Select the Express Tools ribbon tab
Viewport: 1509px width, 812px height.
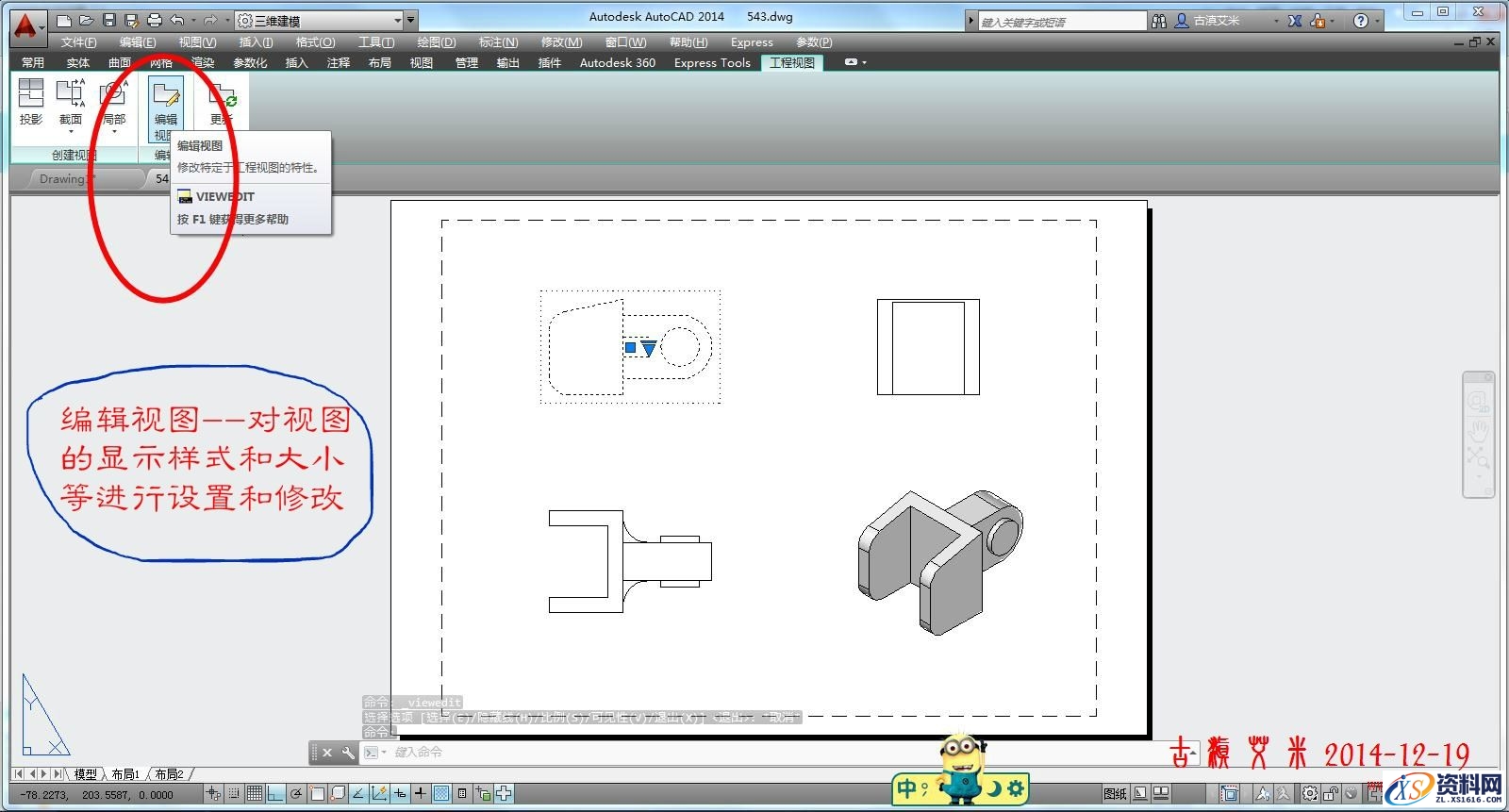coord(712,63)
